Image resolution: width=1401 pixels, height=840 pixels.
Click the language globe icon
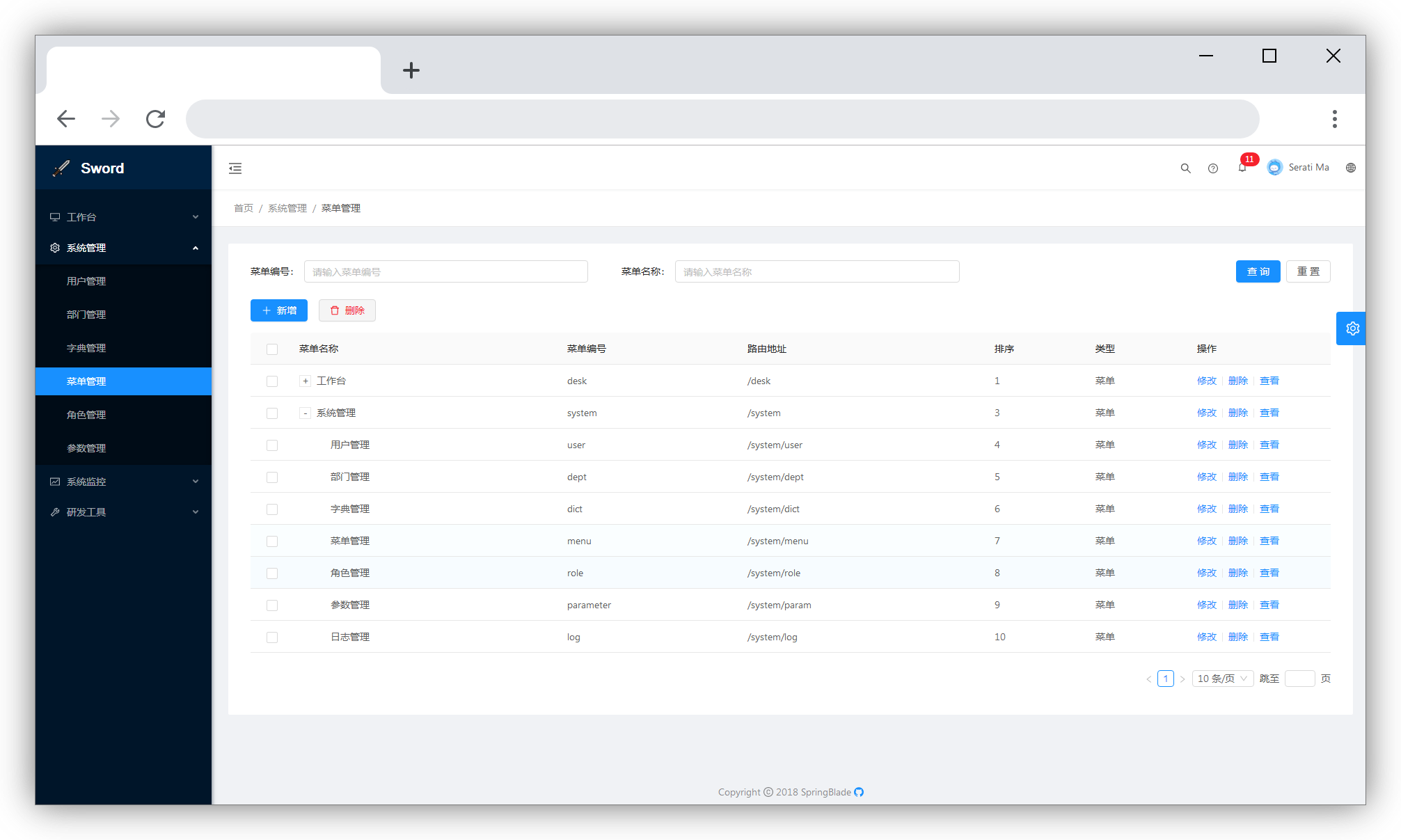pyautogui.click(x=1351, y=168)
